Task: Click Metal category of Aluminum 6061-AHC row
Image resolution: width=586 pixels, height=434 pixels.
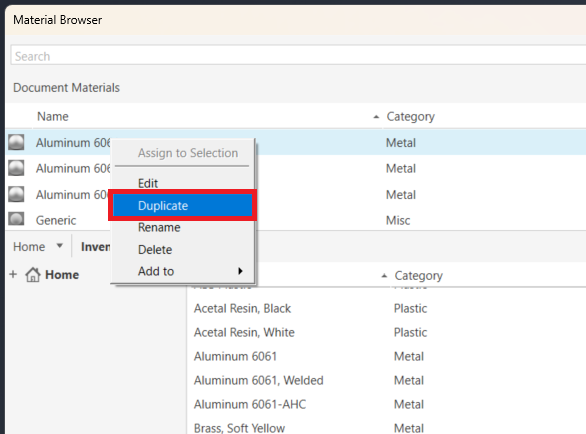Action: 409,404
